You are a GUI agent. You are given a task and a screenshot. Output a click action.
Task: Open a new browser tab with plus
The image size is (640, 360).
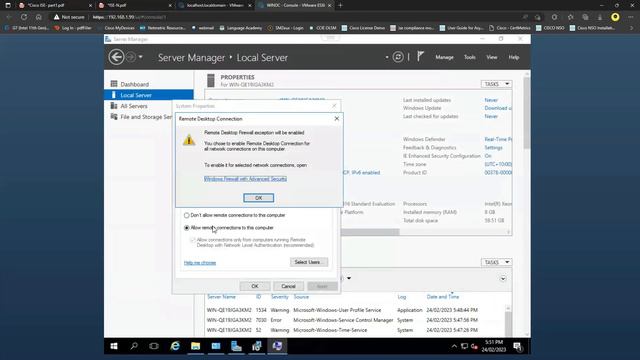pyautogui.click(x=340, y=5)
